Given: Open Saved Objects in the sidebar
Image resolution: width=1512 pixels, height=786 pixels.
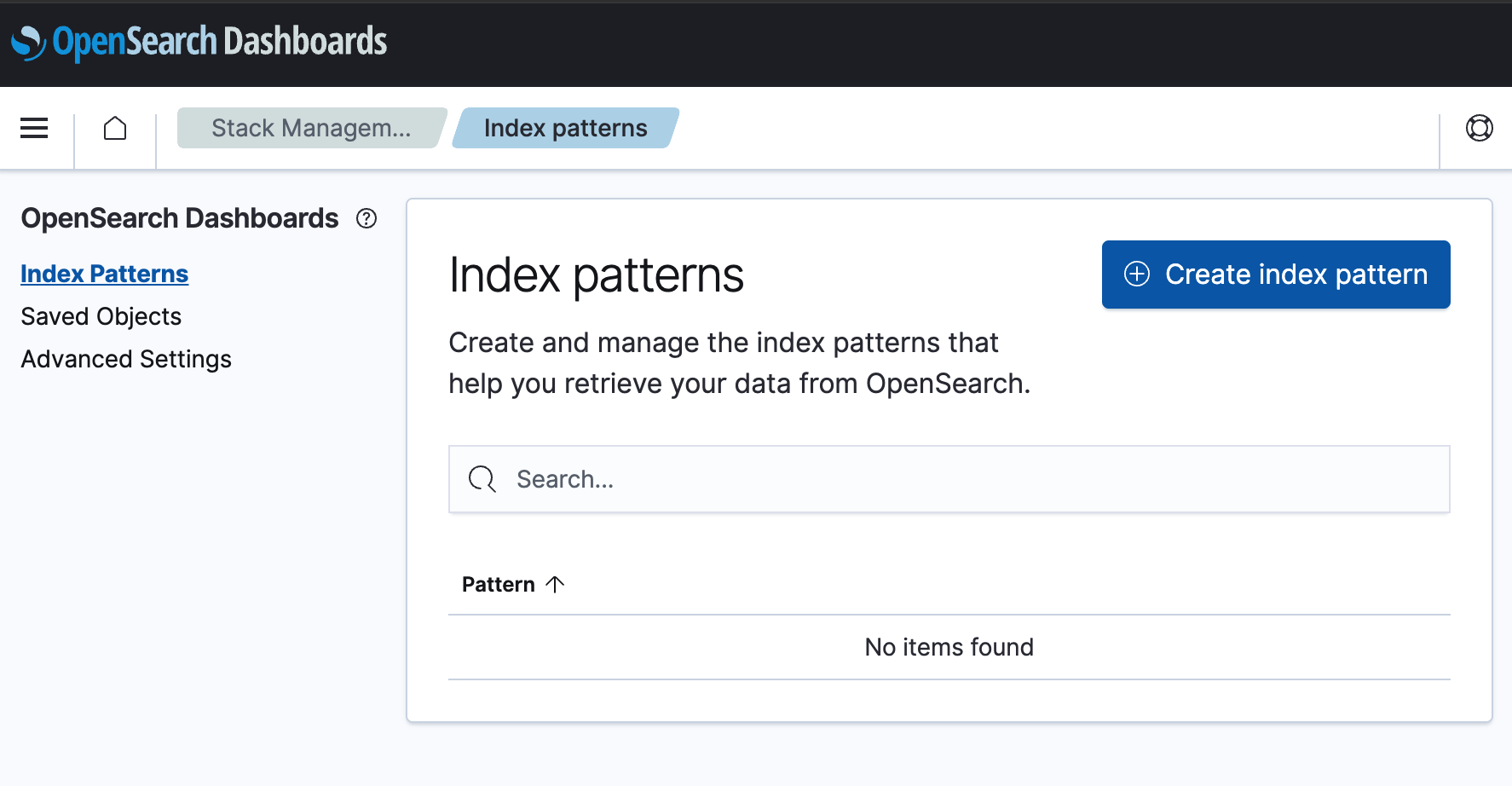Looking at the screenshot, I should (x=101, y=317).
